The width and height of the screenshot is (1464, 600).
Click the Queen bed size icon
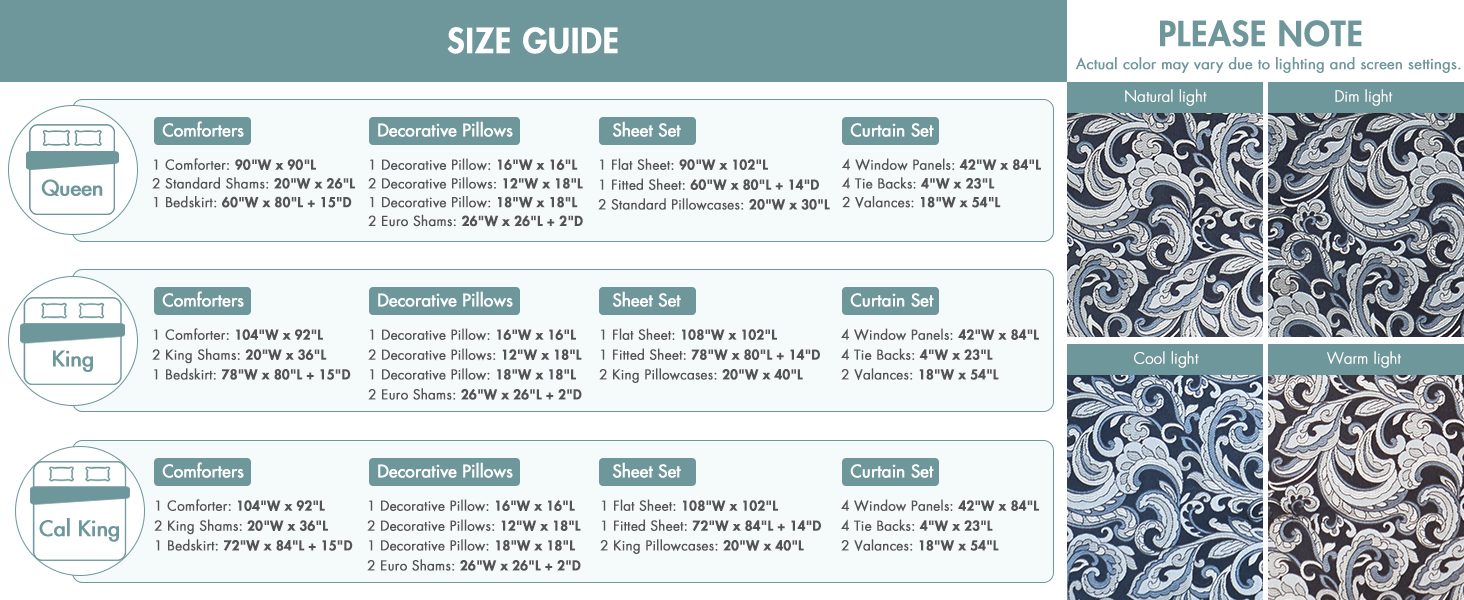[72, 170]
